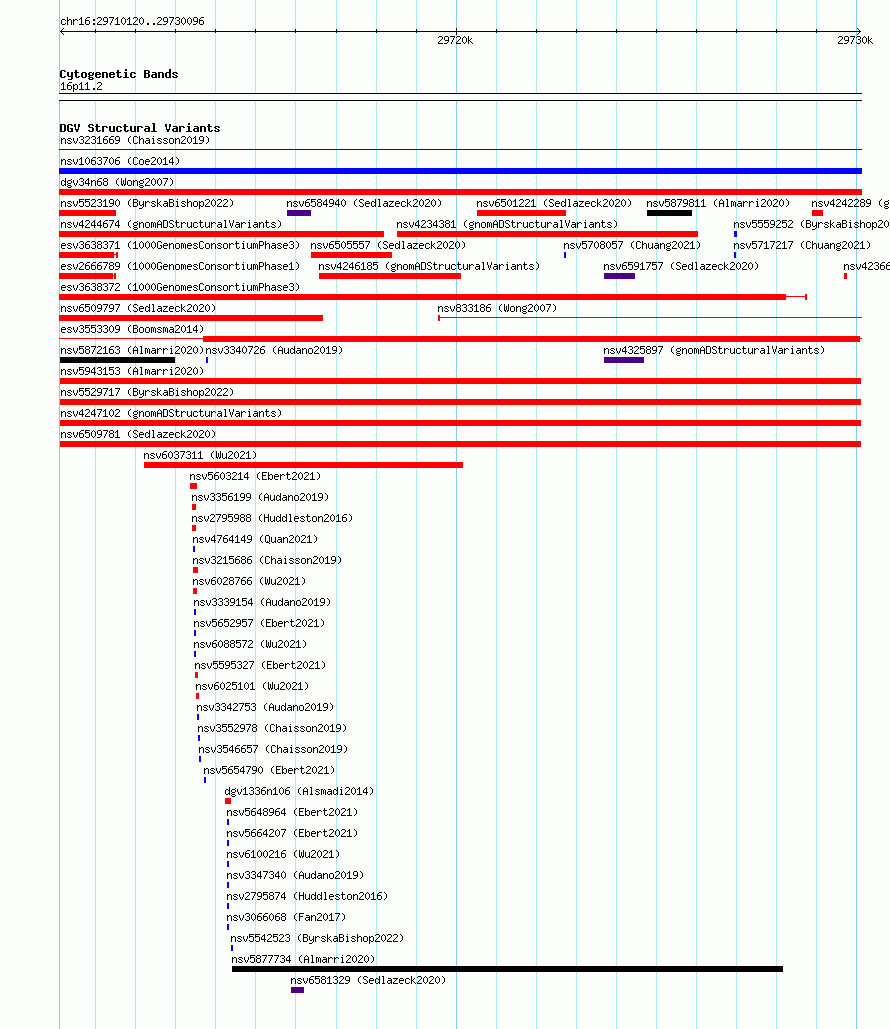The image size is (890, 1029).
Task: Open the nsv3342753 (Audano2019) label
Action: [265, 707]
